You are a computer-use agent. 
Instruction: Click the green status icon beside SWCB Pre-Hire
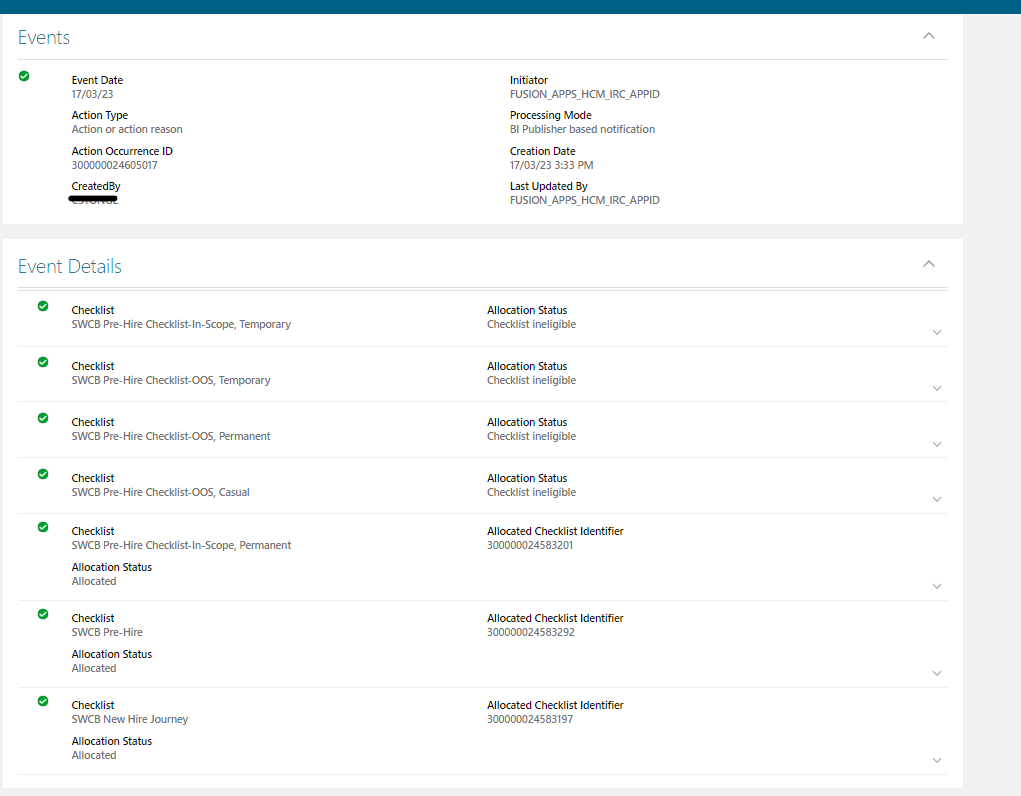[42, 613]
